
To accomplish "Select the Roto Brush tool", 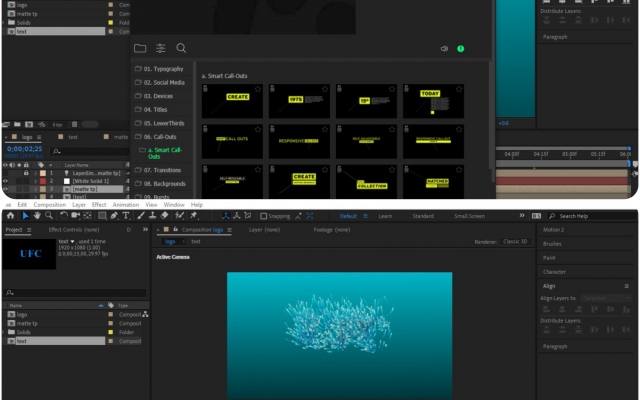I will click(179, 216).
